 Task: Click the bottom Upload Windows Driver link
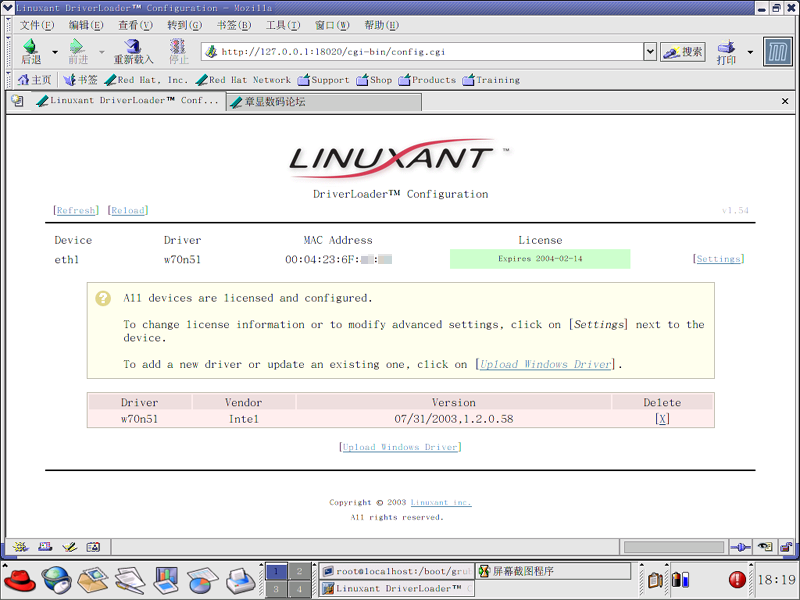coord(400,447)
